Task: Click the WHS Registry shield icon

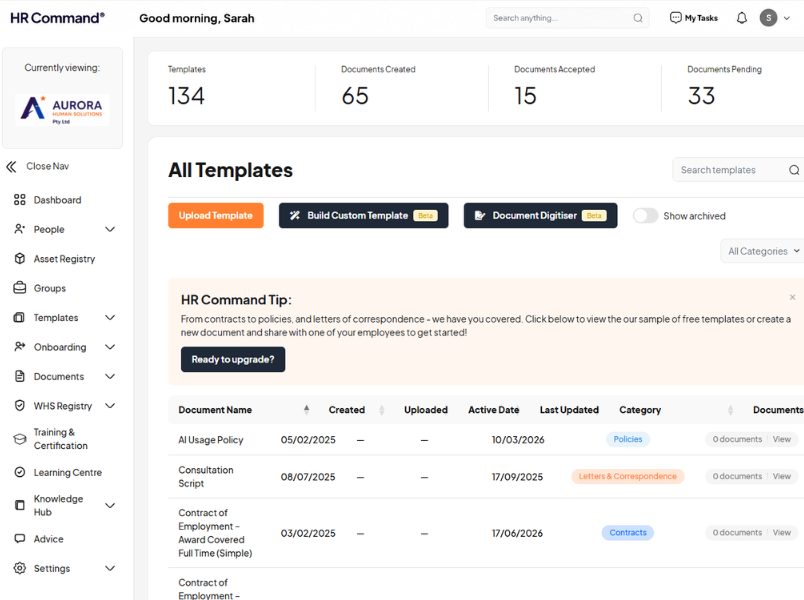Action: (19, 406)
